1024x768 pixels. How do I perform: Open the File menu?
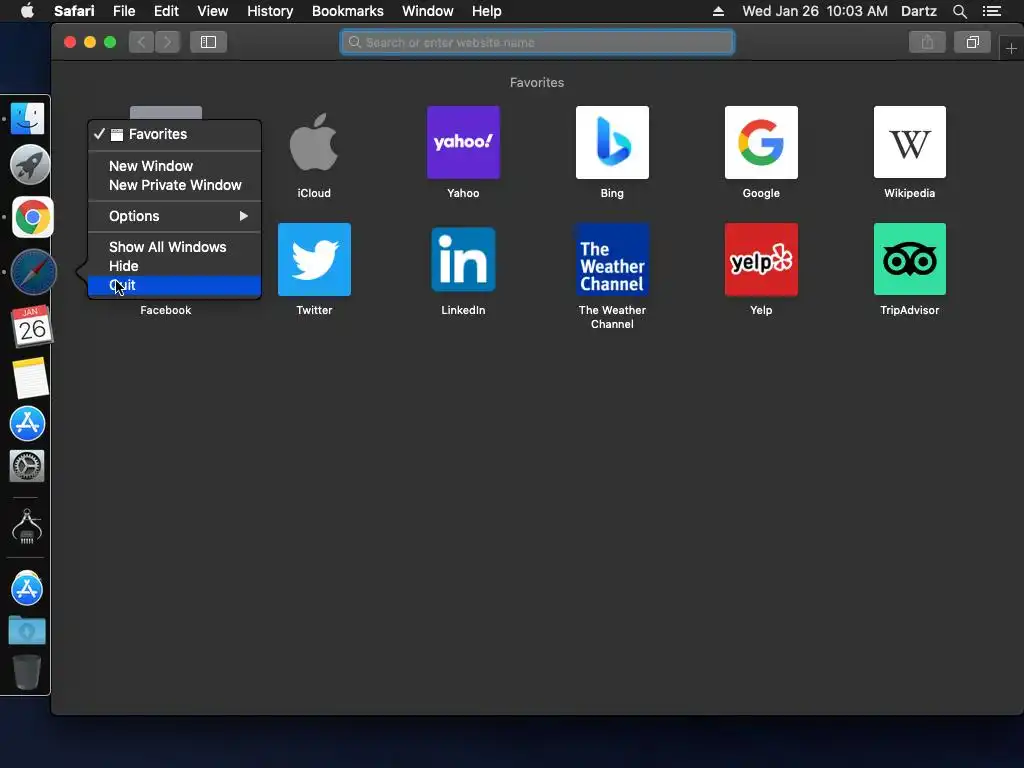(123, 11)
